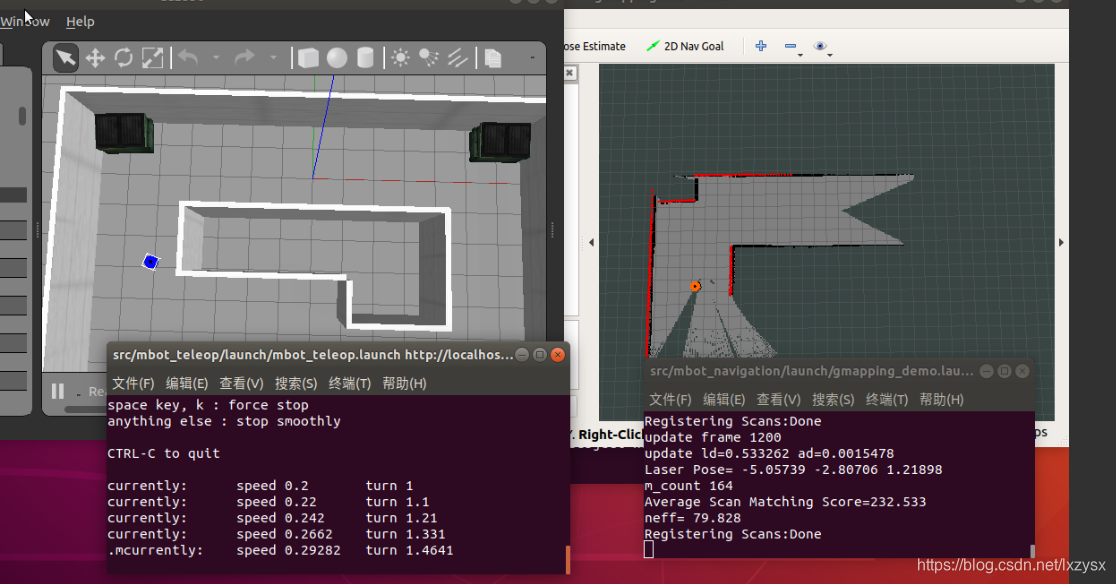1116x584 pixels.
Task: Maximize the mbot_teleop terminal window
Action: coord(540,354)
